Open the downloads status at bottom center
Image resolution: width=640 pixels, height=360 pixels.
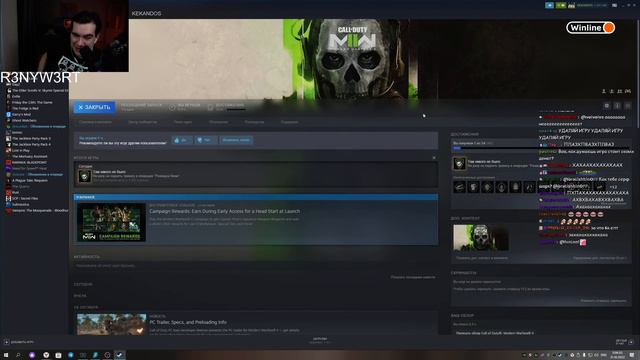coord(320,340)
